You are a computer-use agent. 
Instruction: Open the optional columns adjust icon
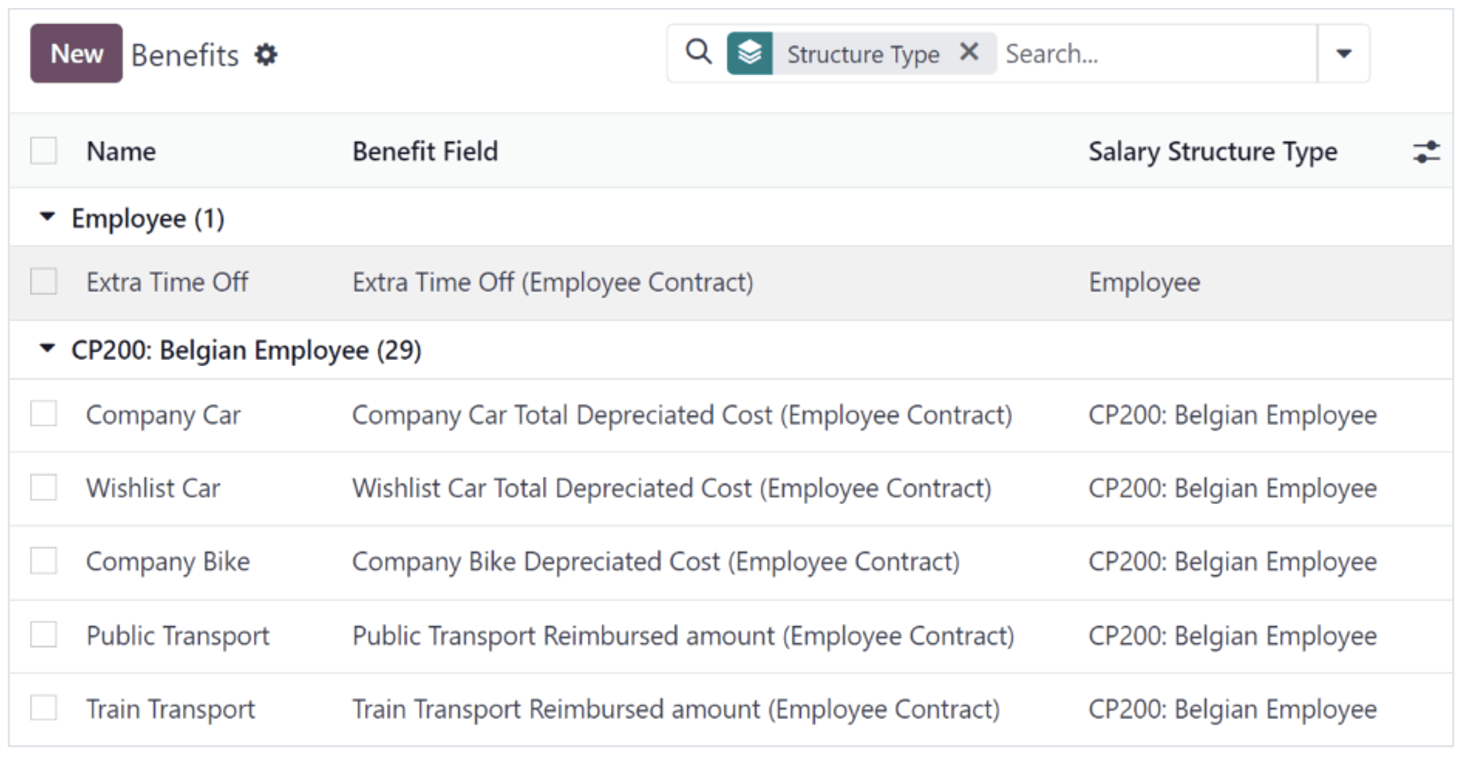tap(1426, 152)
